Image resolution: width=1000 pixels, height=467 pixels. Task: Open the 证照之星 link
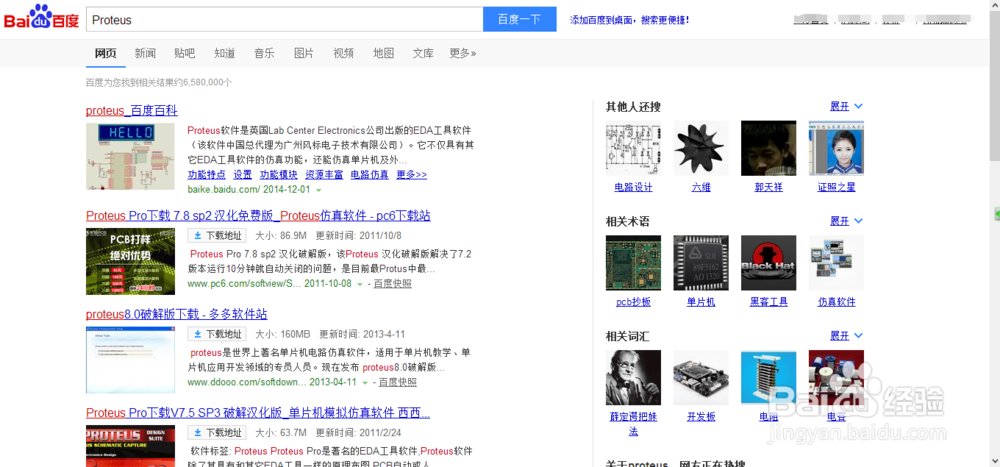836,187
